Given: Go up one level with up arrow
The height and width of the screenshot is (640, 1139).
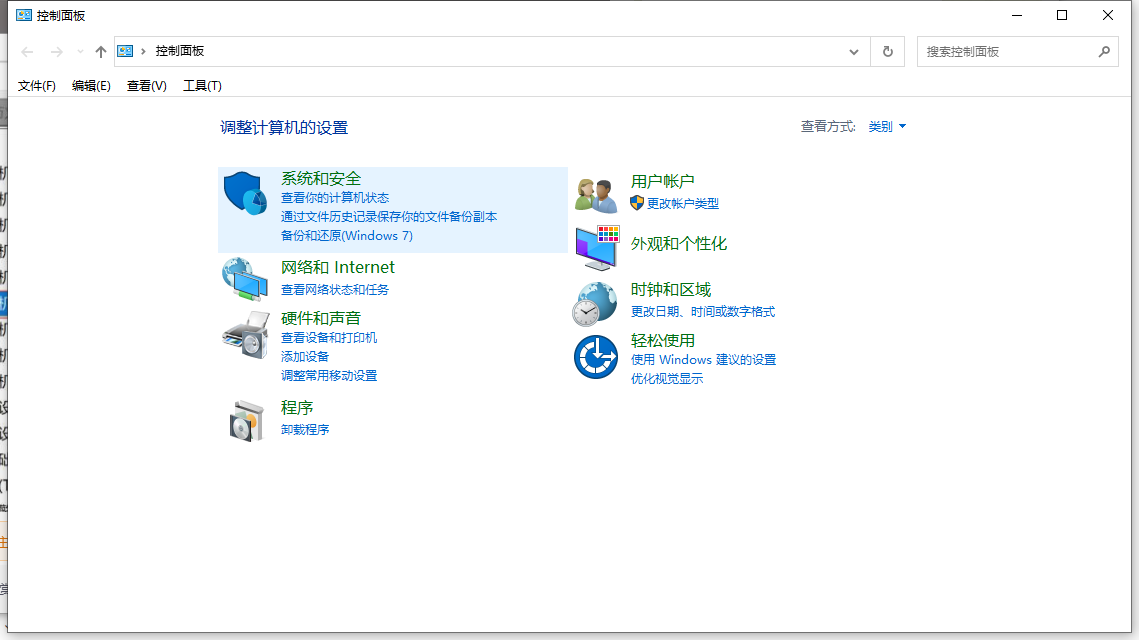Looking at the screenshot, I should pos(101,52).
